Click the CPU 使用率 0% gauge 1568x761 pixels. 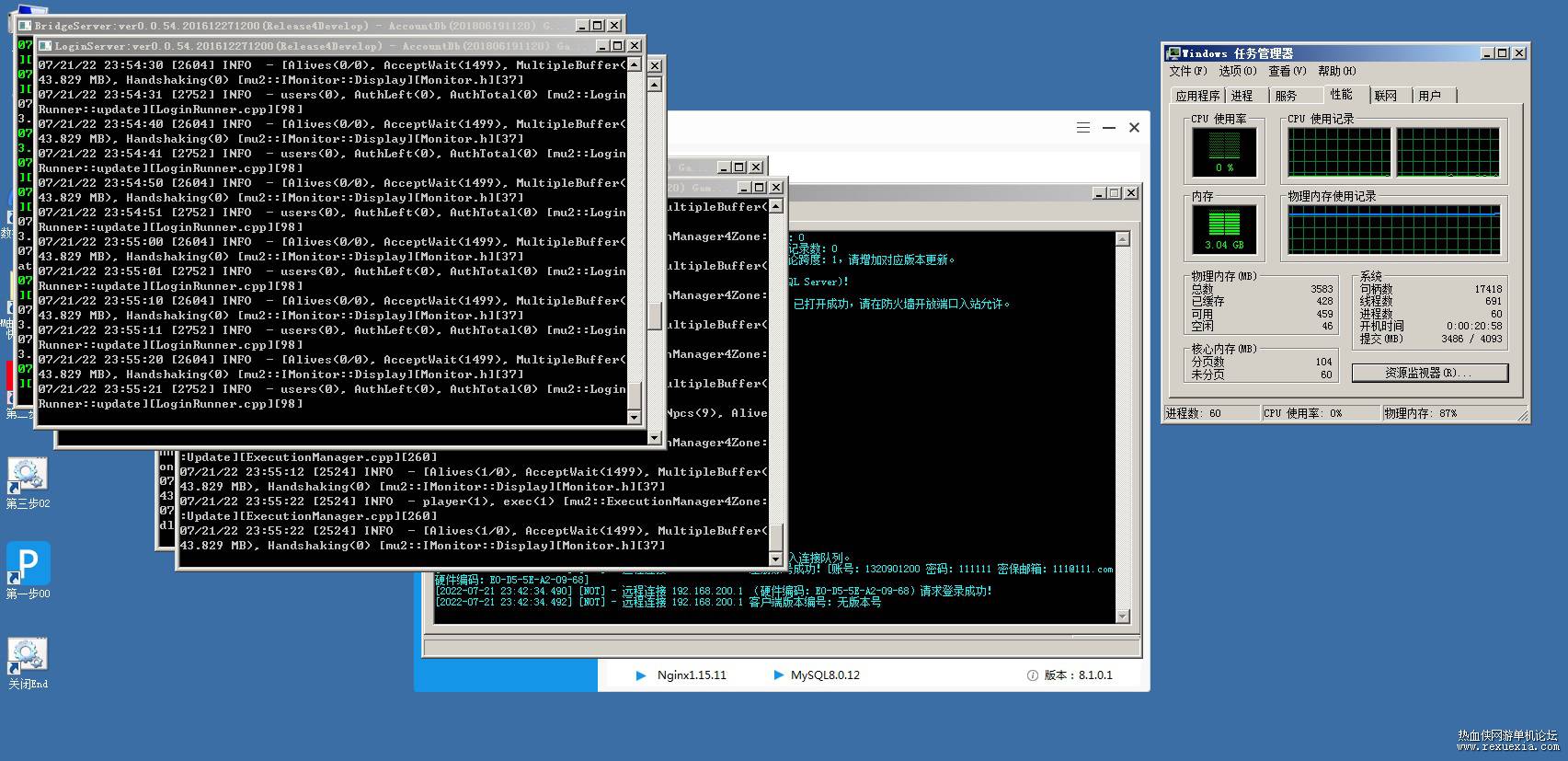(x=1224, y=152)
